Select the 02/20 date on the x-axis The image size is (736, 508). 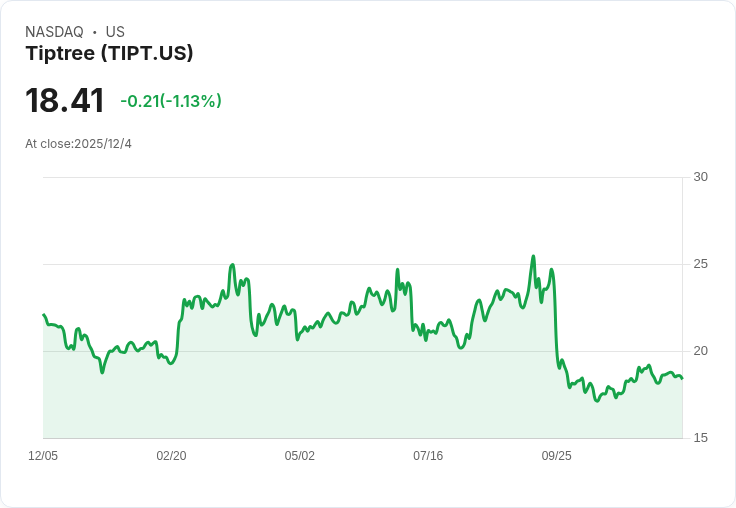click(171, 456)
